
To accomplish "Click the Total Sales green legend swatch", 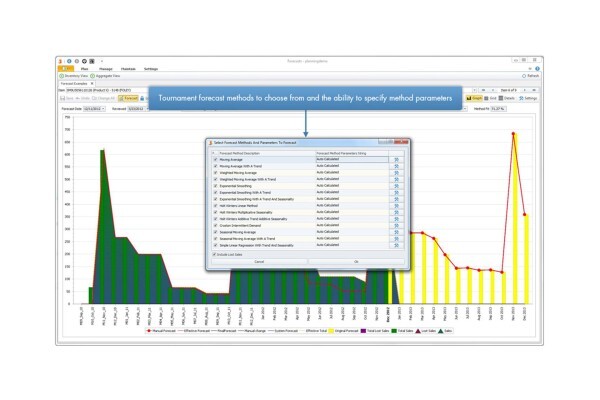I will pyautogui.click(x=394, y=331).
